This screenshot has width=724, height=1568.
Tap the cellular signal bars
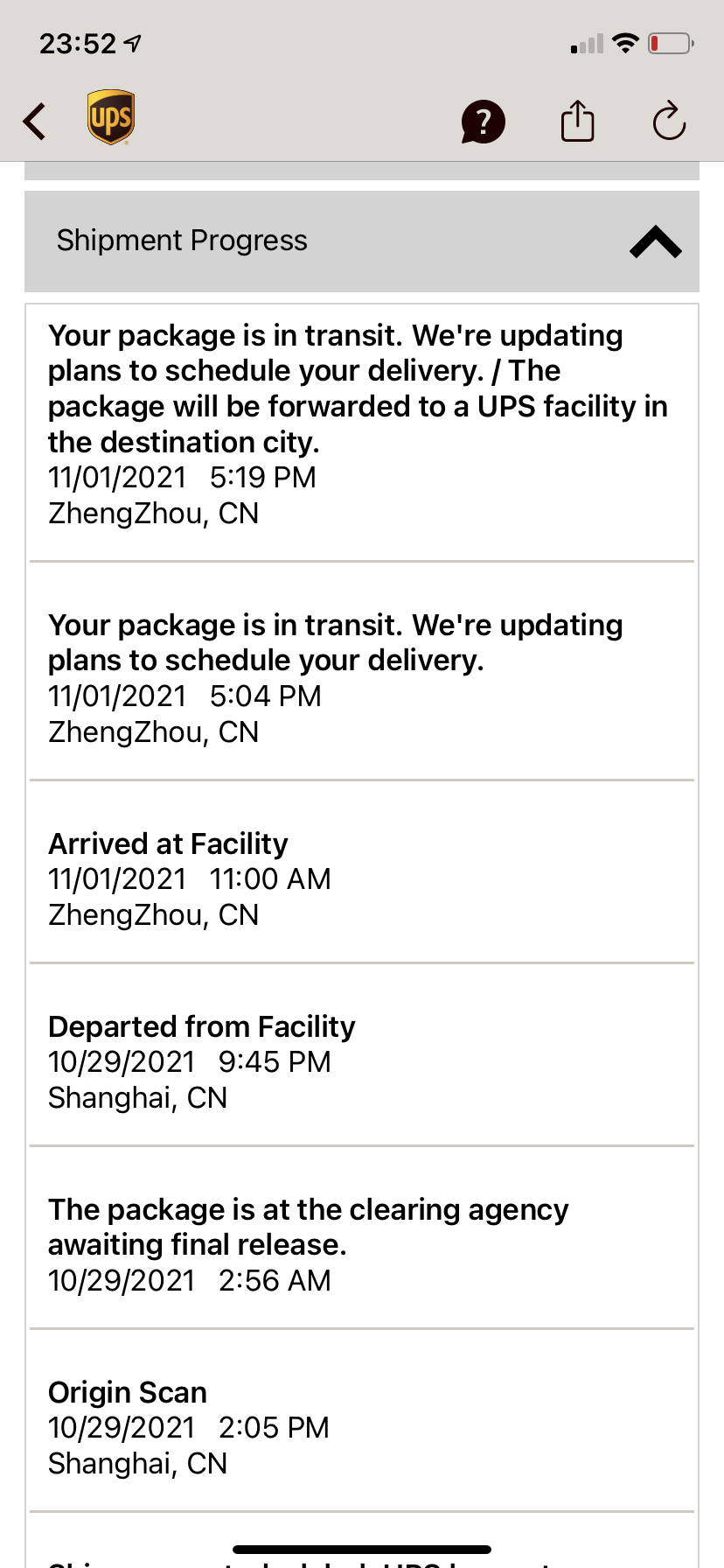point(587,44)
